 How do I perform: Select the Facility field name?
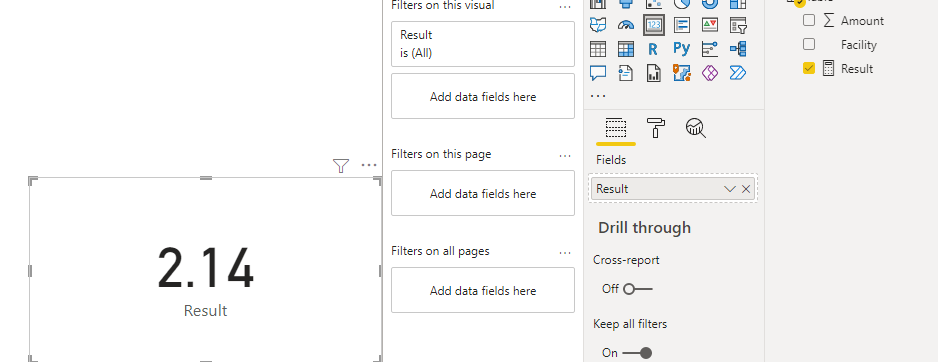[x=858, y=44]
